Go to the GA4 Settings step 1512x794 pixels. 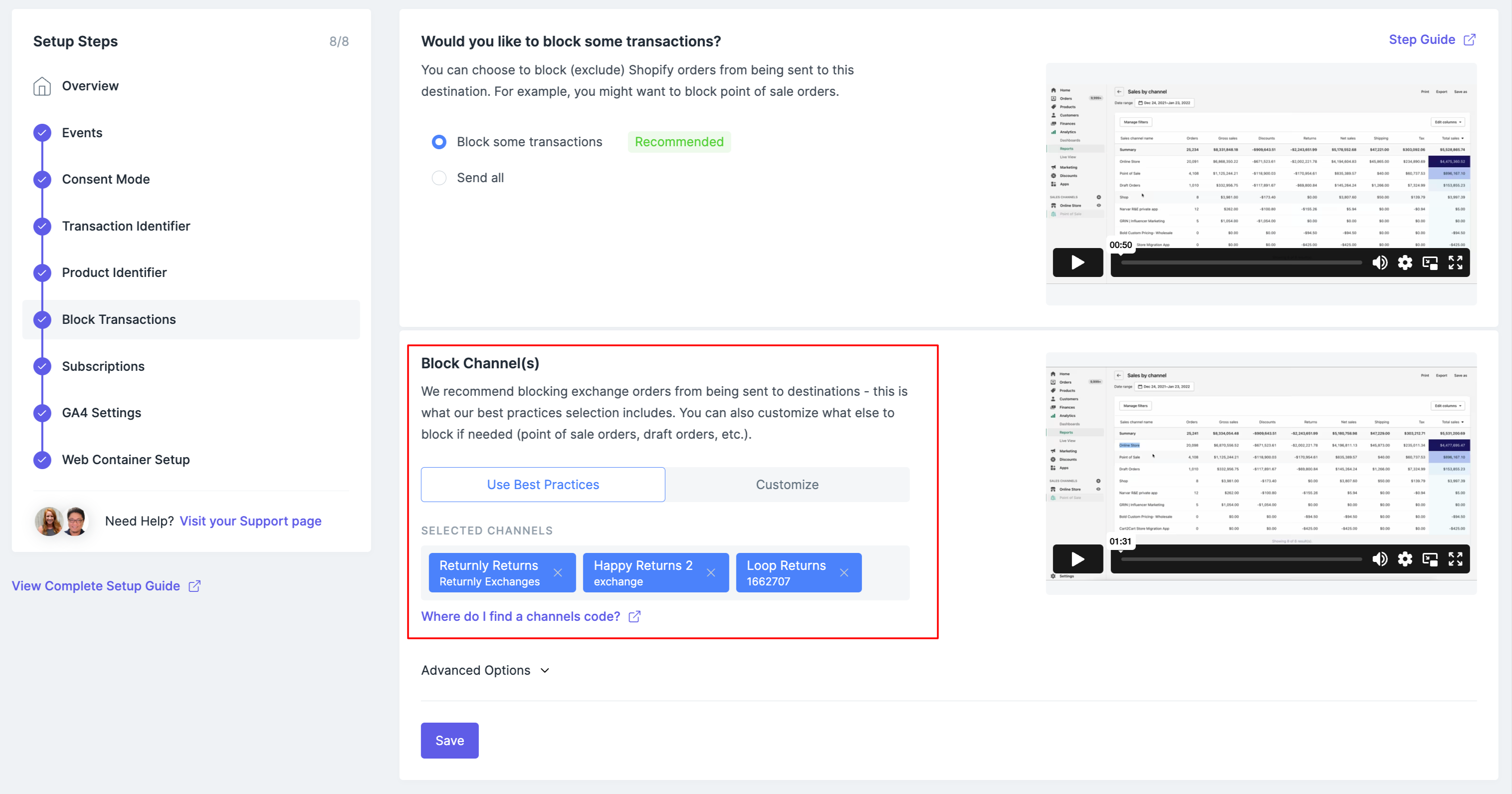point(102,413)
